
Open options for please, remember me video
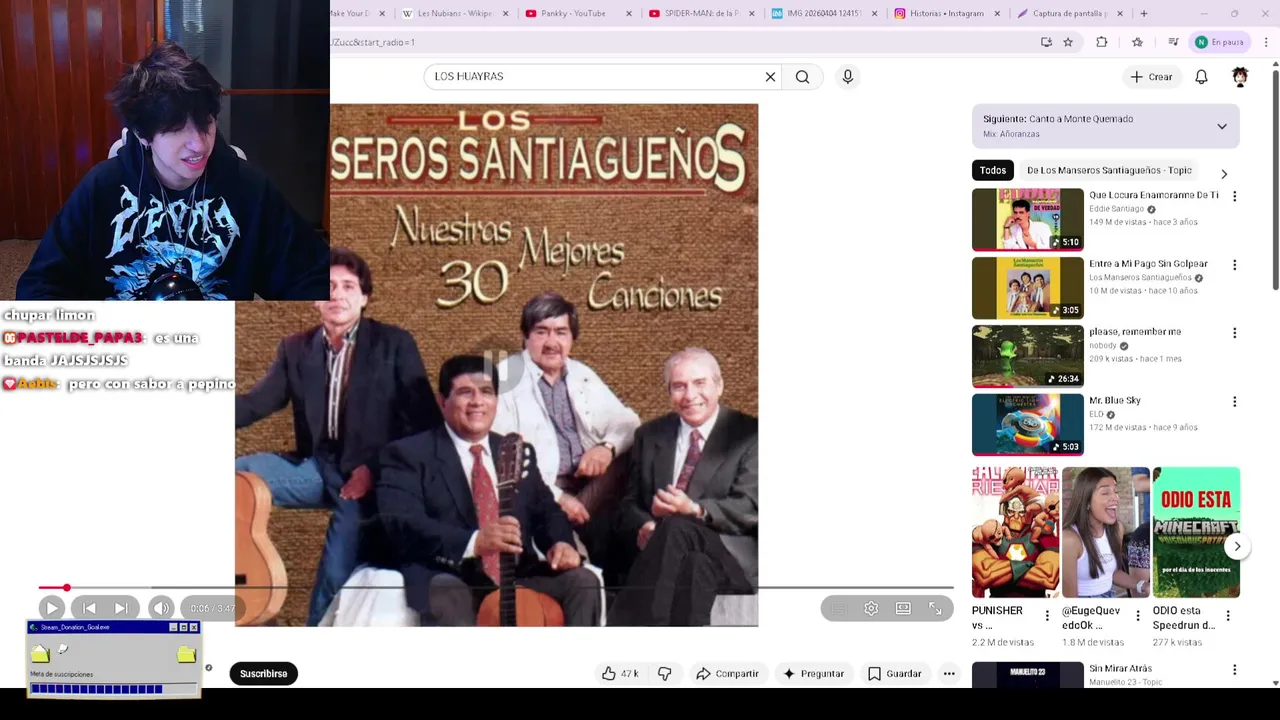1234,333
